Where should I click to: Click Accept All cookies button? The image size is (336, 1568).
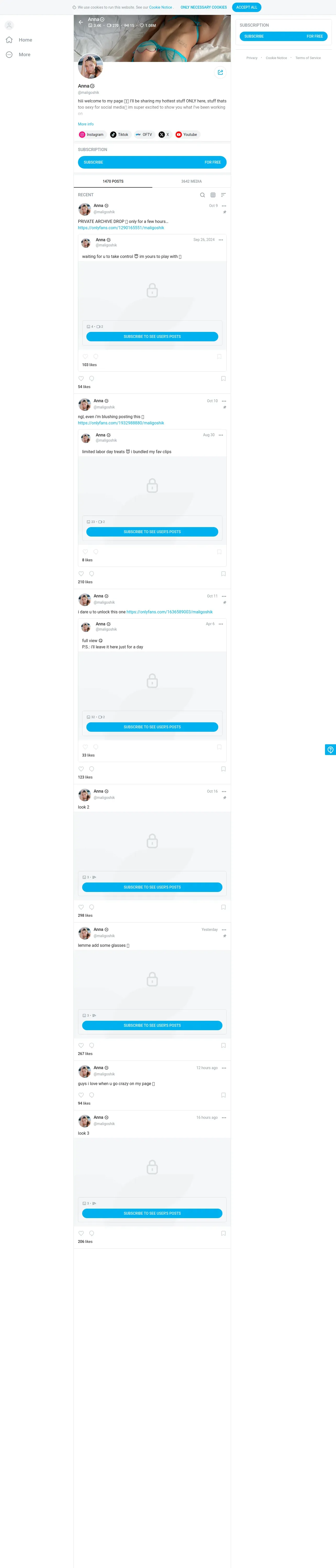point(246,7)
